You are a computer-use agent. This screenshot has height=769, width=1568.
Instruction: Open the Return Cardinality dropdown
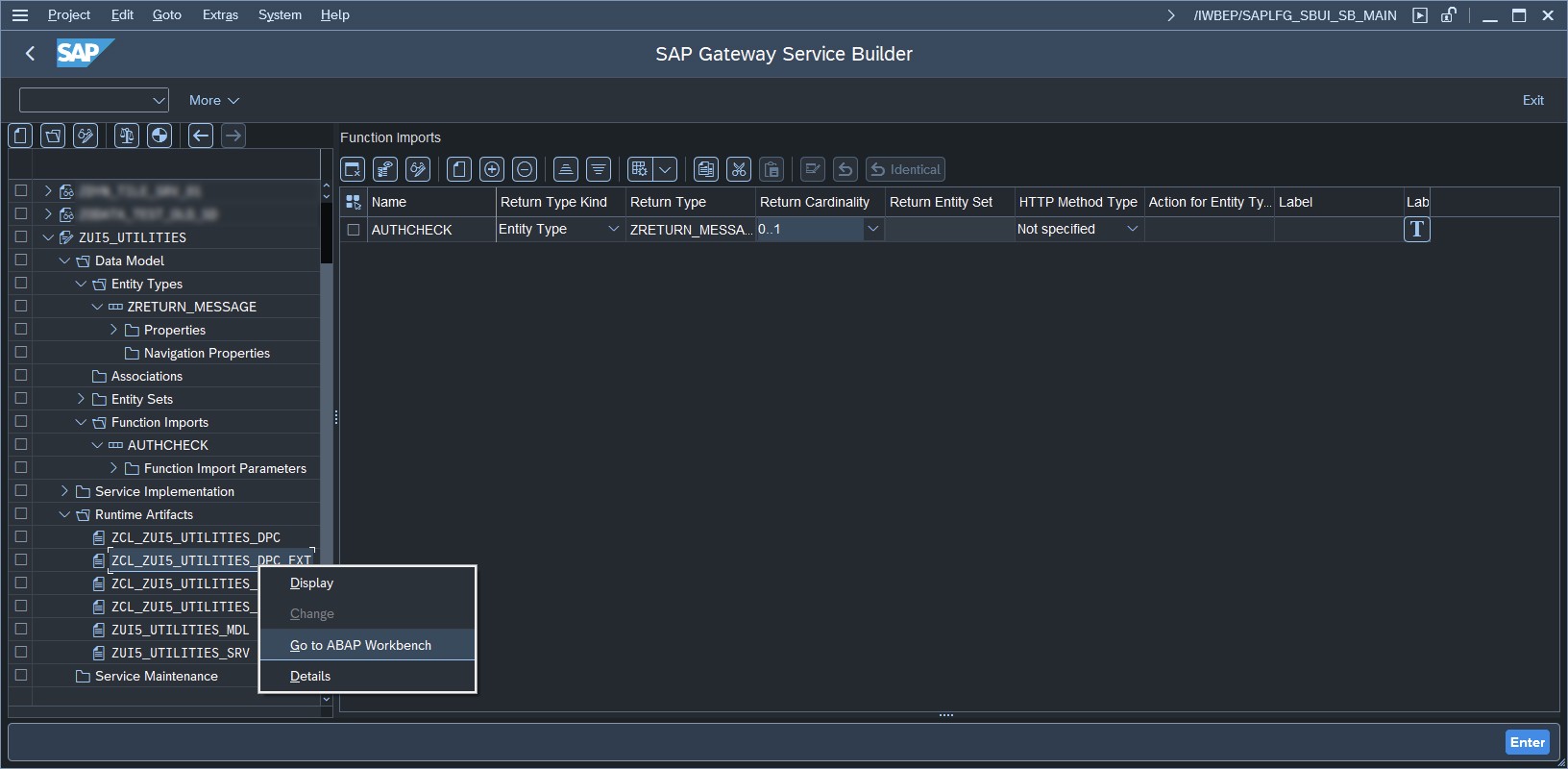coord(872,229)
